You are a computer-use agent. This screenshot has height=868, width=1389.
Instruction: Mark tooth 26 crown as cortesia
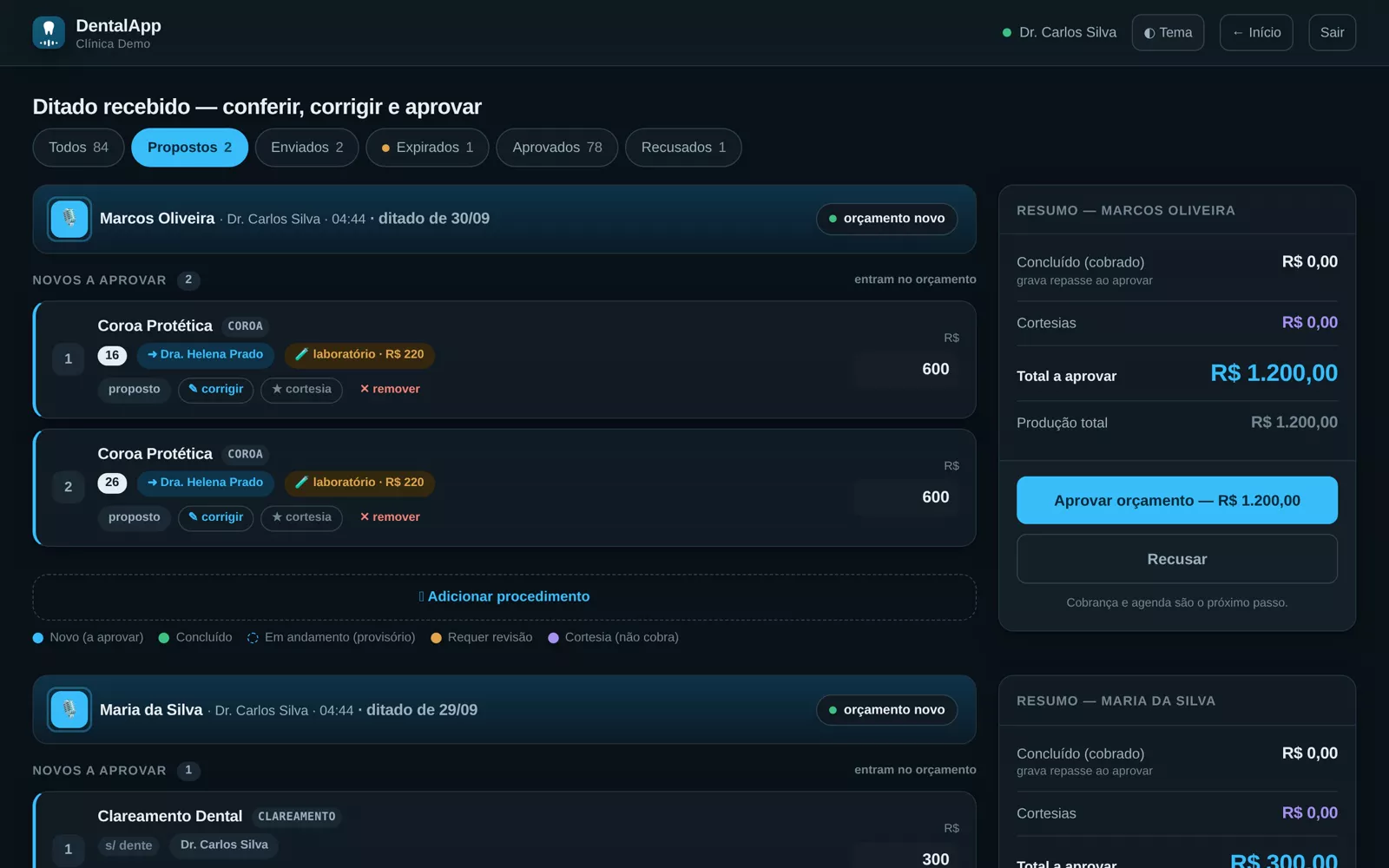pyautogui.click(x=301, y=517)
